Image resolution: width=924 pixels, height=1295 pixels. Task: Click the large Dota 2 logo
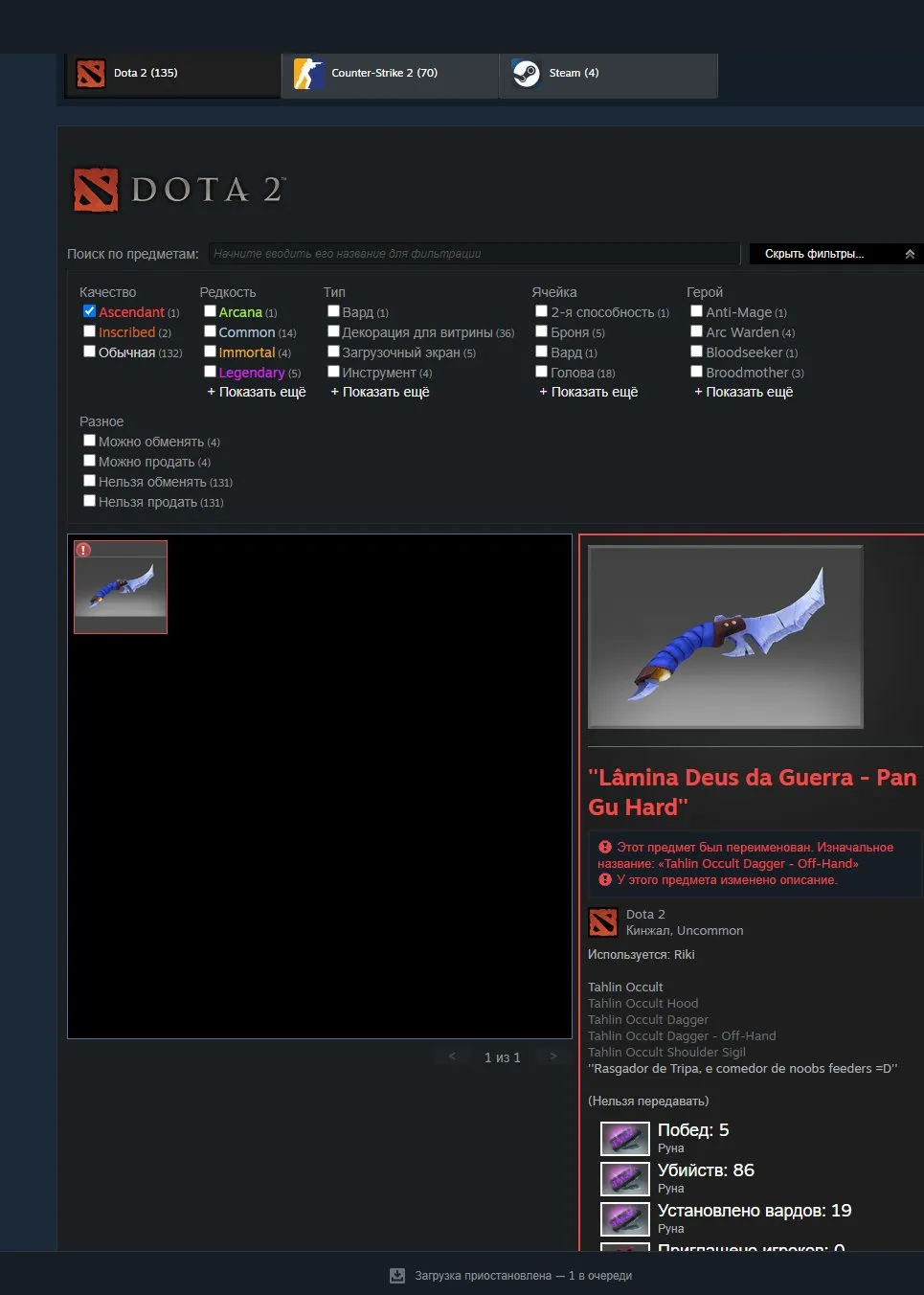pyautogui.click(x=179, y=190)
